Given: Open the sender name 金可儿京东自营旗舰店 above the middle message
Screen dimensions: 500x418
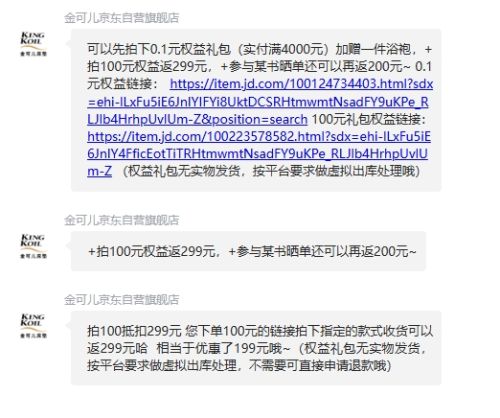Looking at the screenshot, I should 122,220.
